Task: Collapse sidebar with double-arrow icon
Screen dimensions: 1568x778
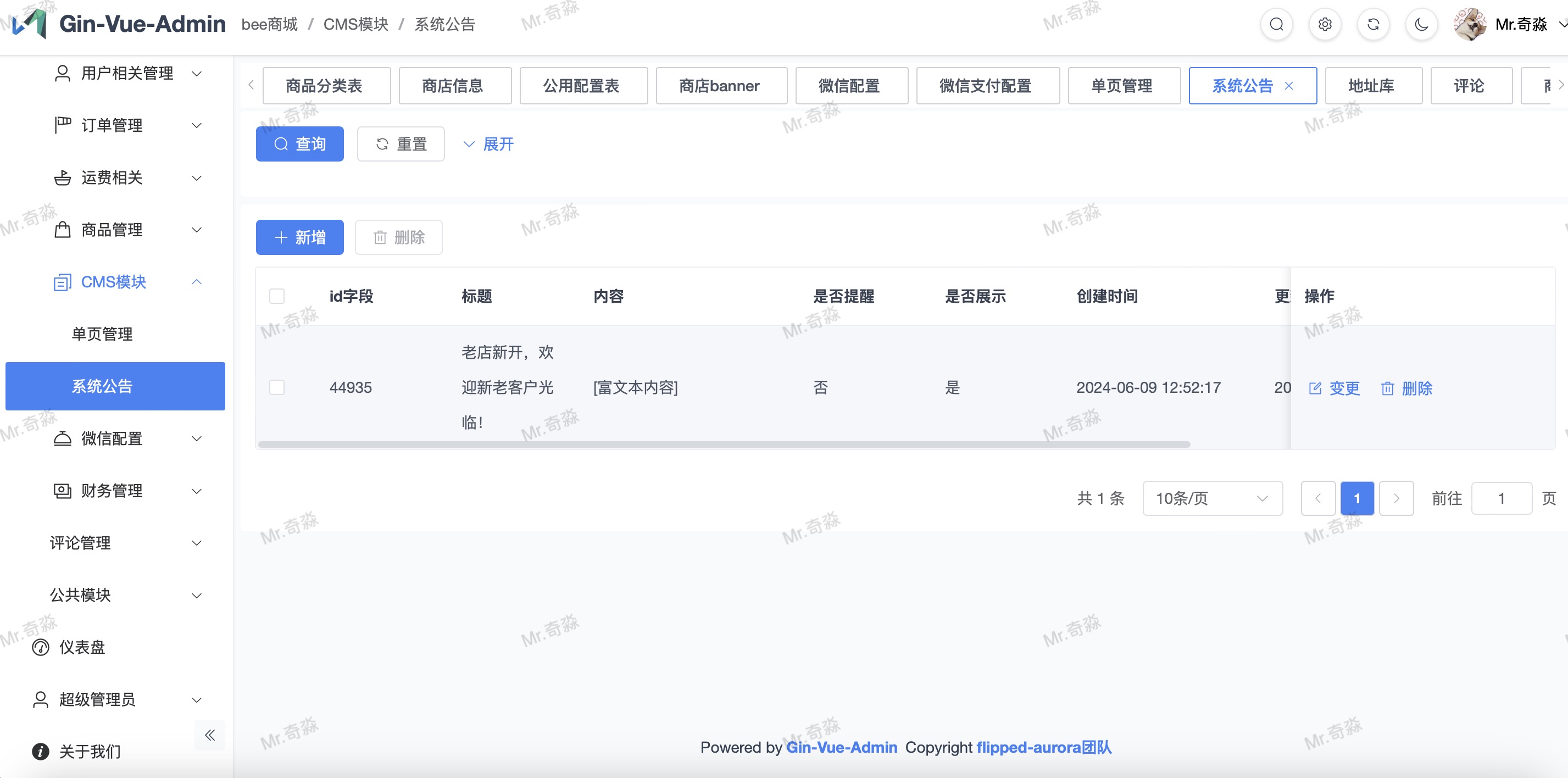Action: (210, 735)
